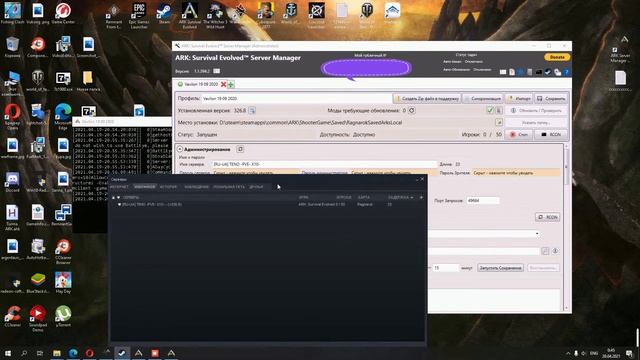640x360 pixels.
Task: Open help question mark icon in header
Action: (x=566, y=72)
